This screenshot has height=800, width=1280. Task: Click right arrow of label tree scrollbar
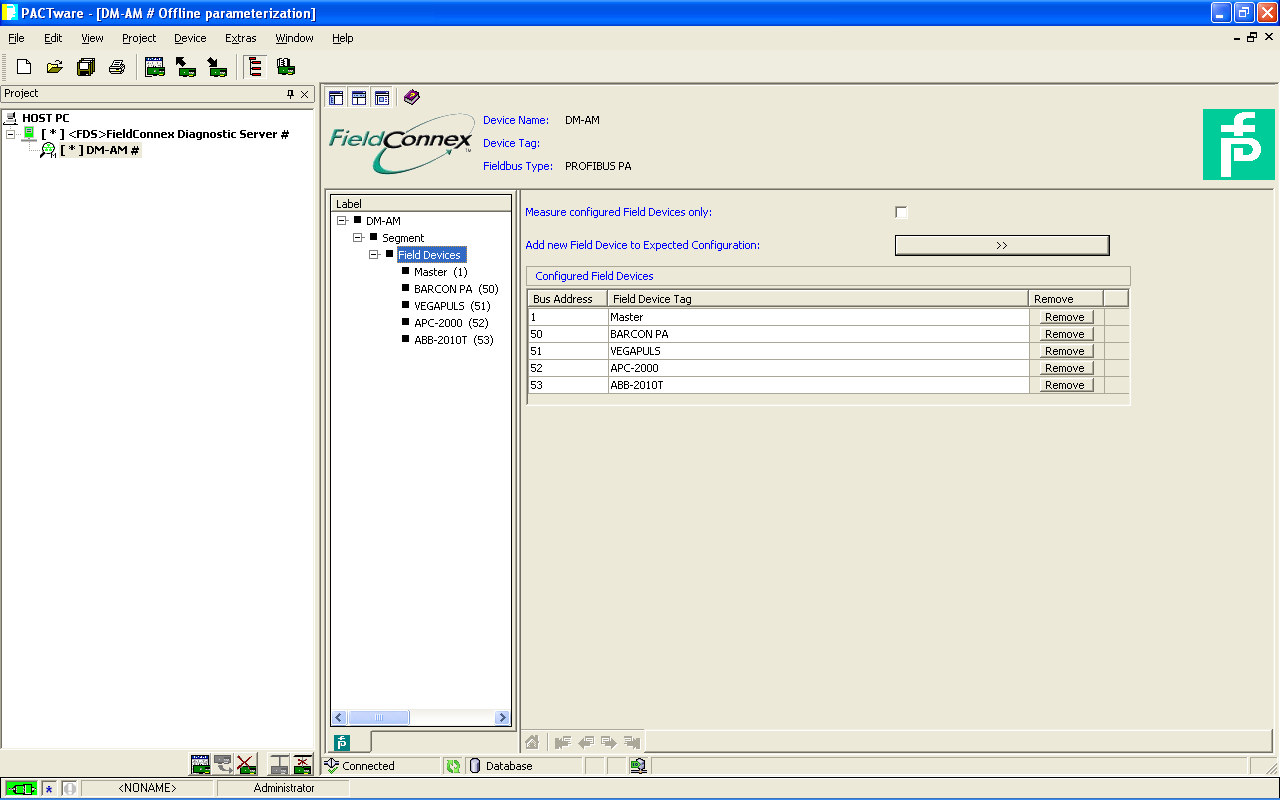502,717
